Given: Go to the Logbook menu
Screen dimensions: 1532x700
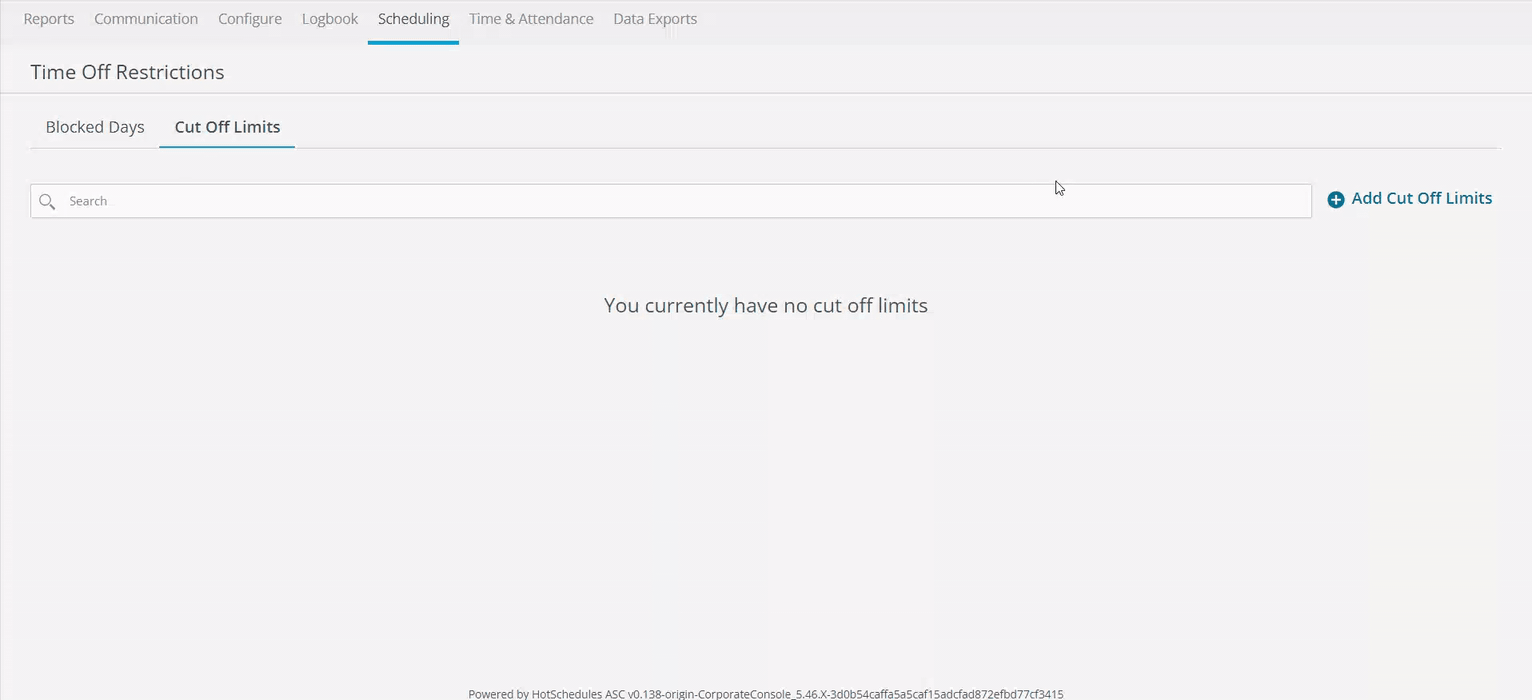Looking at the screenshot, I should tap(330, 19).
